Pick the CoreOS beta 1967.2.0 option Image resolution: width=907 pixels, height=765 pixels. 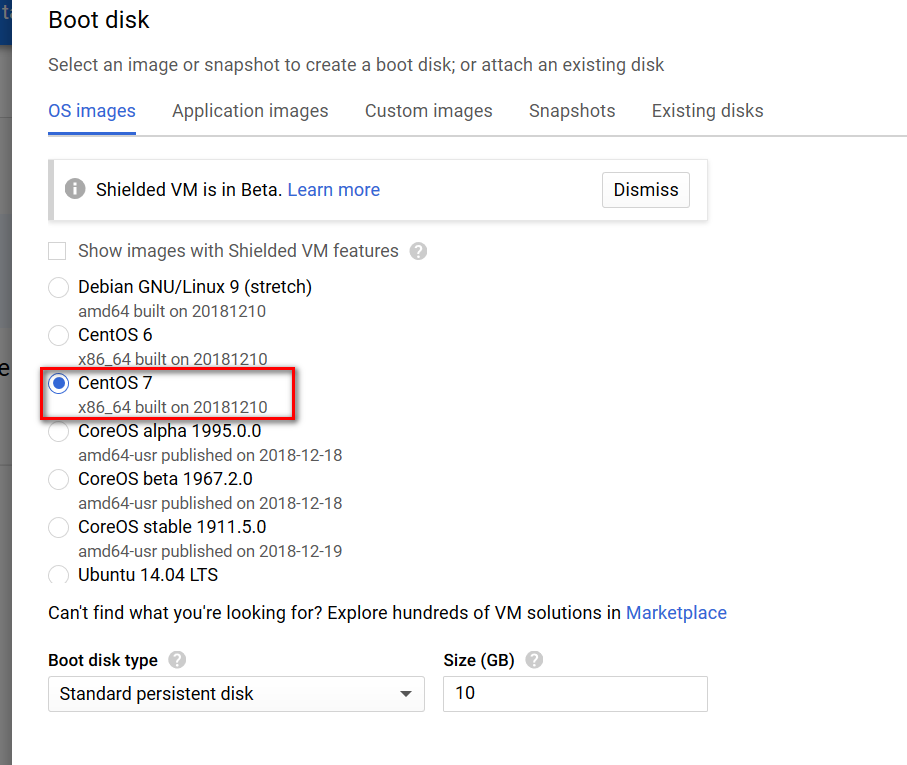59,479
